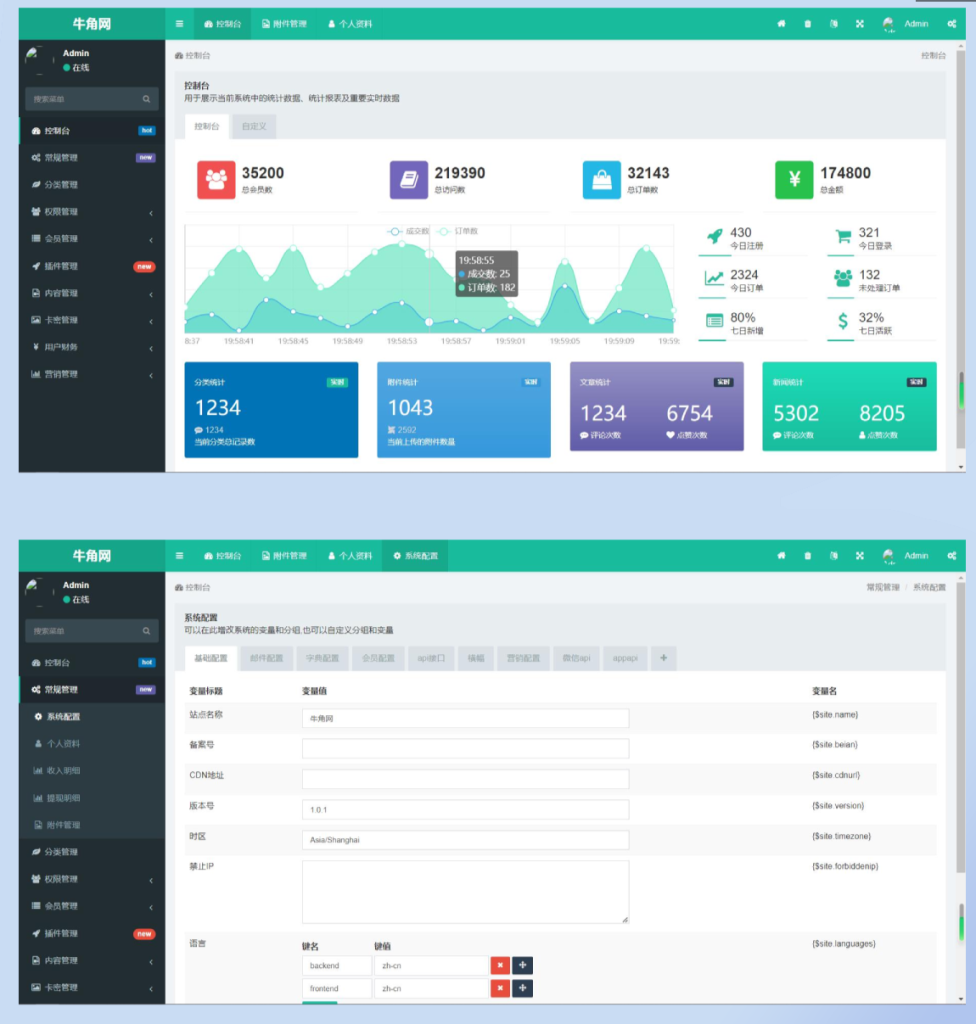Open 收入明细 in the sidebar submenu

pyautogui.click(x=63, y=771)
